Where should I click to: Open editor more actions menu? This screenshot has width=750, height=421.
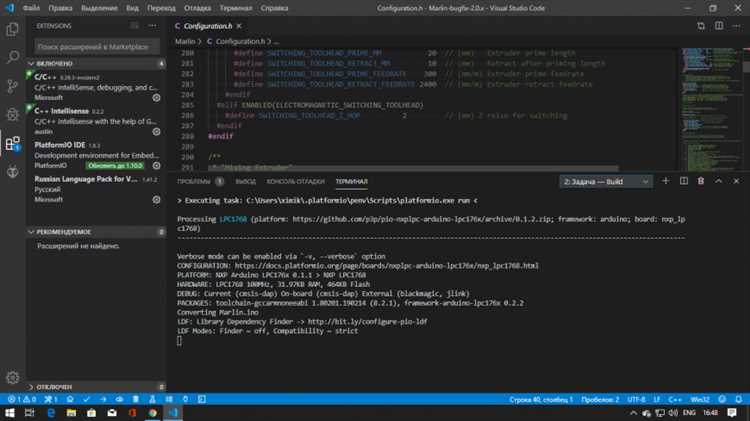tap(736, 26)
